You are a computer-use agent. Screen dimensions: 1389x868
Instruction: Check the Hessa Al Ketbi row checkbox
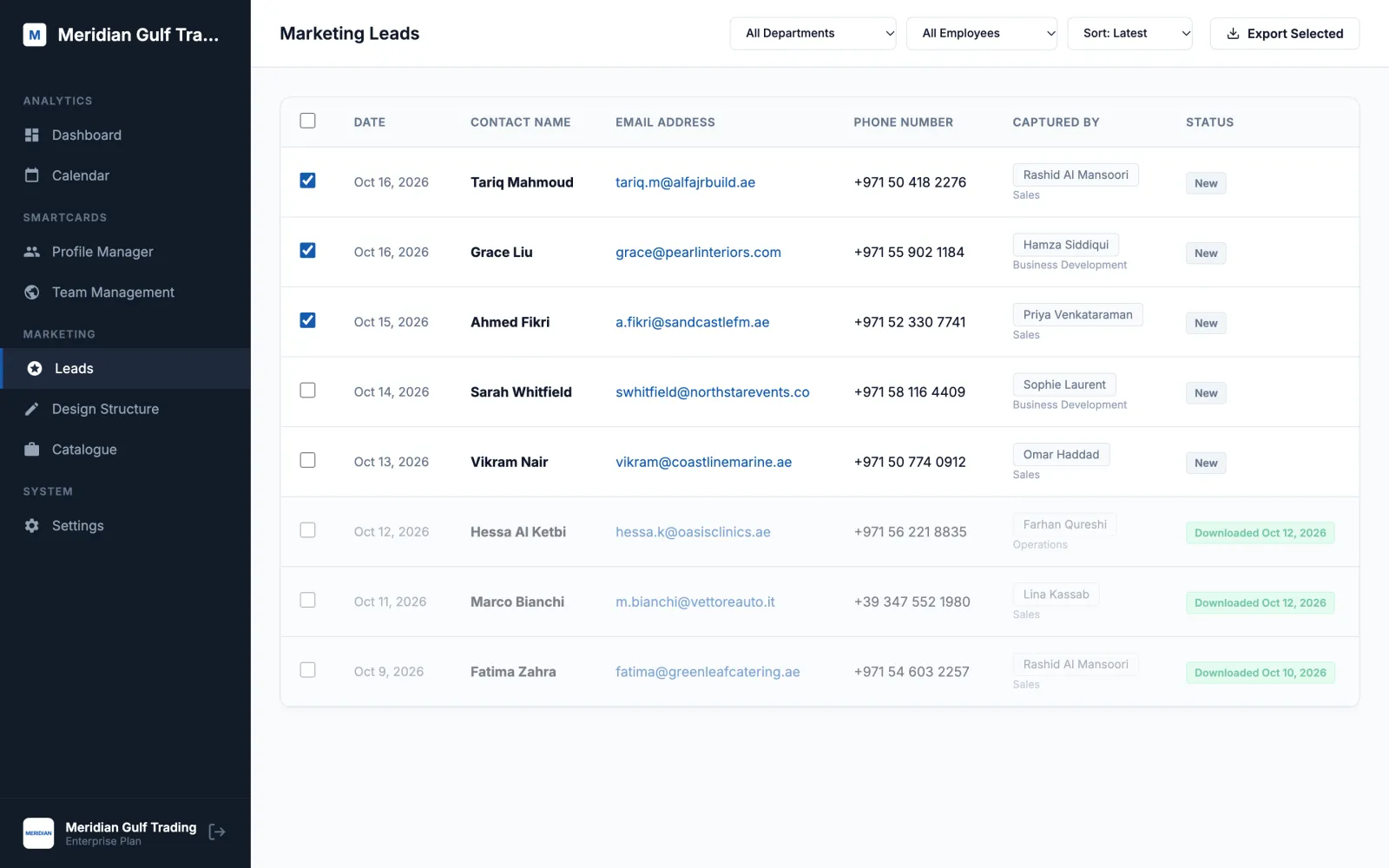click(307, 530)
